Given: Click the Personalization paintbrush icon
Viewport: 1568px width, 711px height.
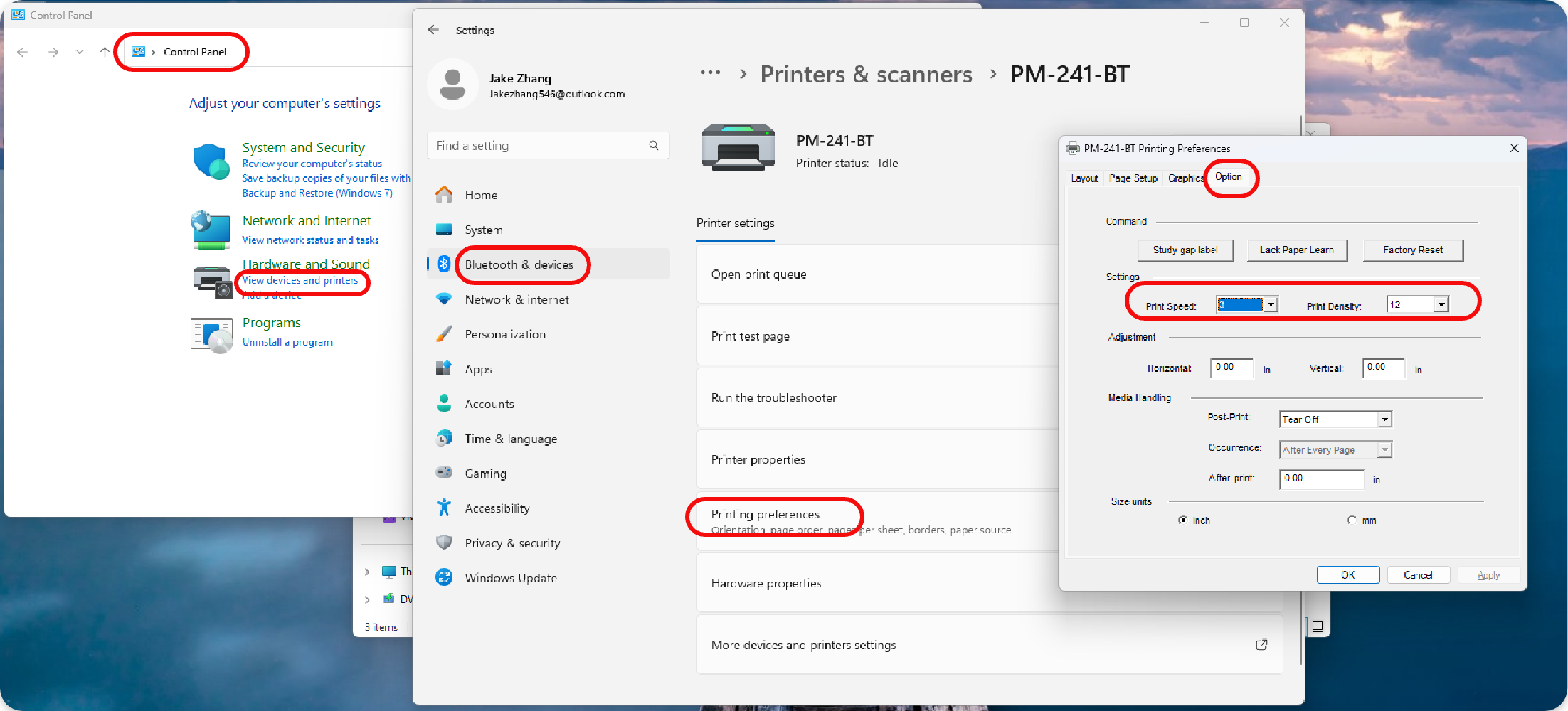Looking at the screenshot, I should [444, 333].
